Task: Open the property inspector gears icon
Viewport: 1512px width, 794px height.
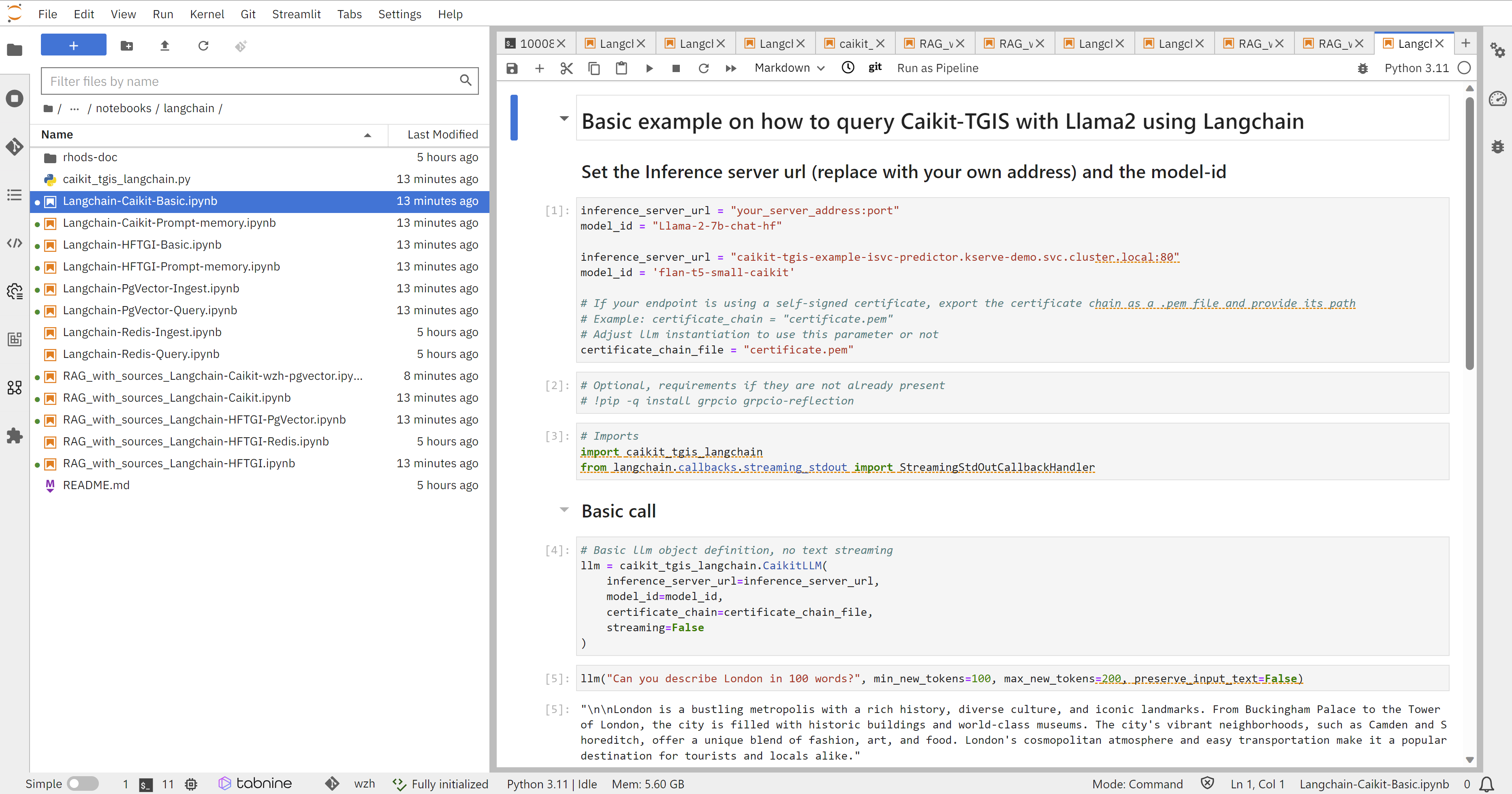Action: pyautogui.click(x=1497, y=51)
